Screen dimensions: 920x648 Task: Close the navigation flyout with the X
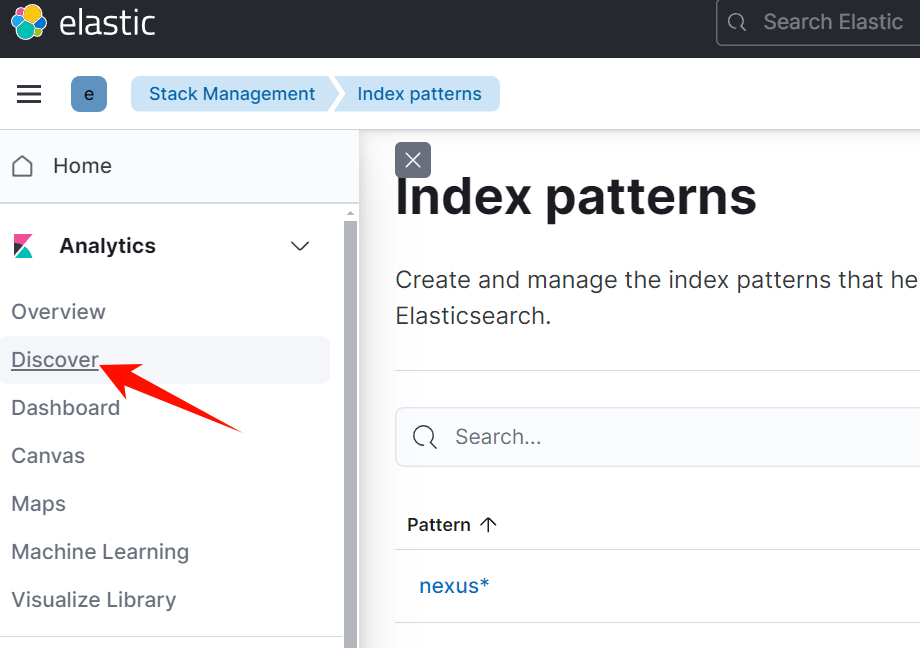[x=413, y=160]
